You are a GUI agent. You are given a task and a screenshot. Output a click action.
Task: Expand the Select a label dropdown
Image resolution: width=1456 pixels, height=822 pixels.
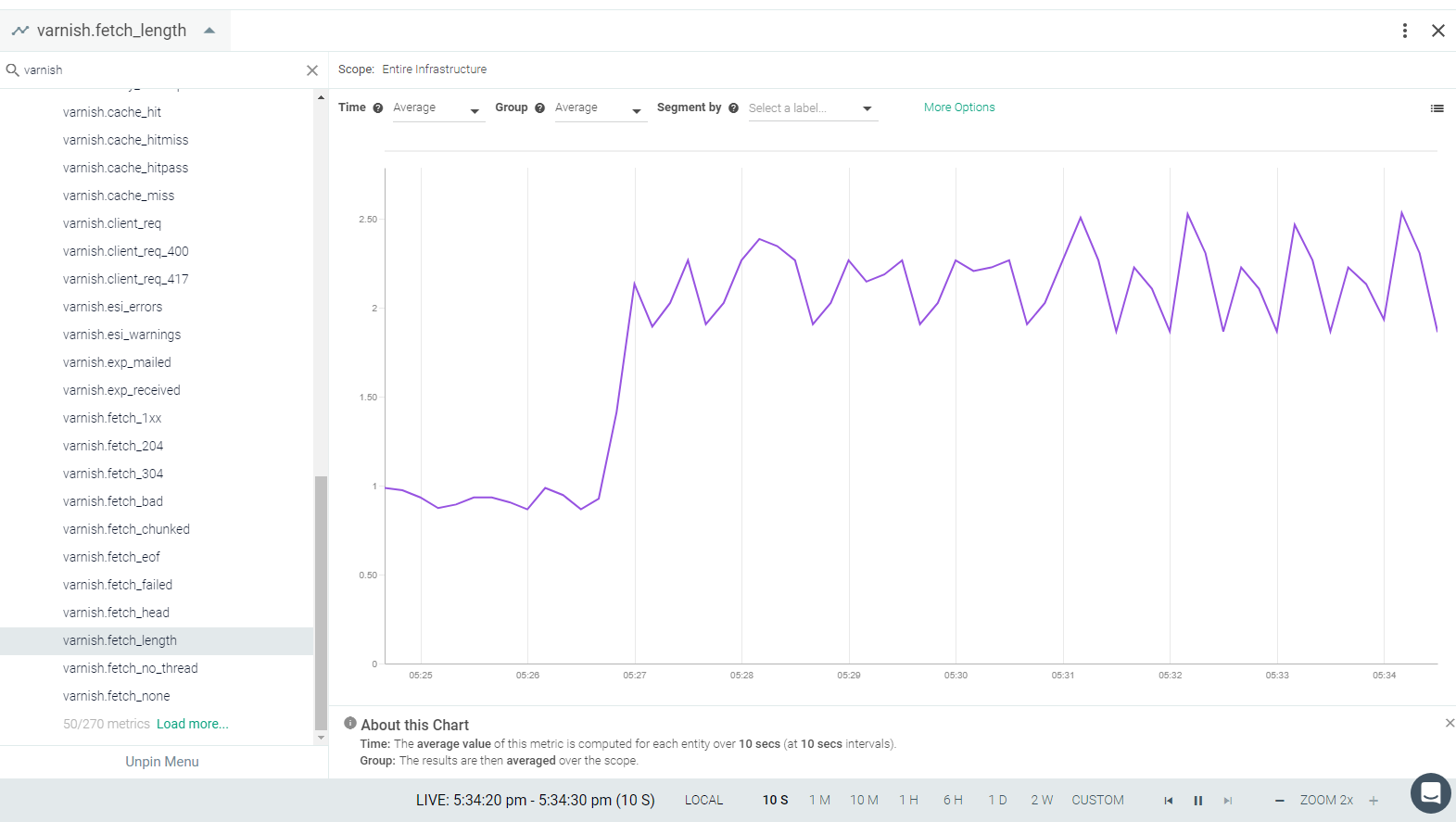(812, 108)
